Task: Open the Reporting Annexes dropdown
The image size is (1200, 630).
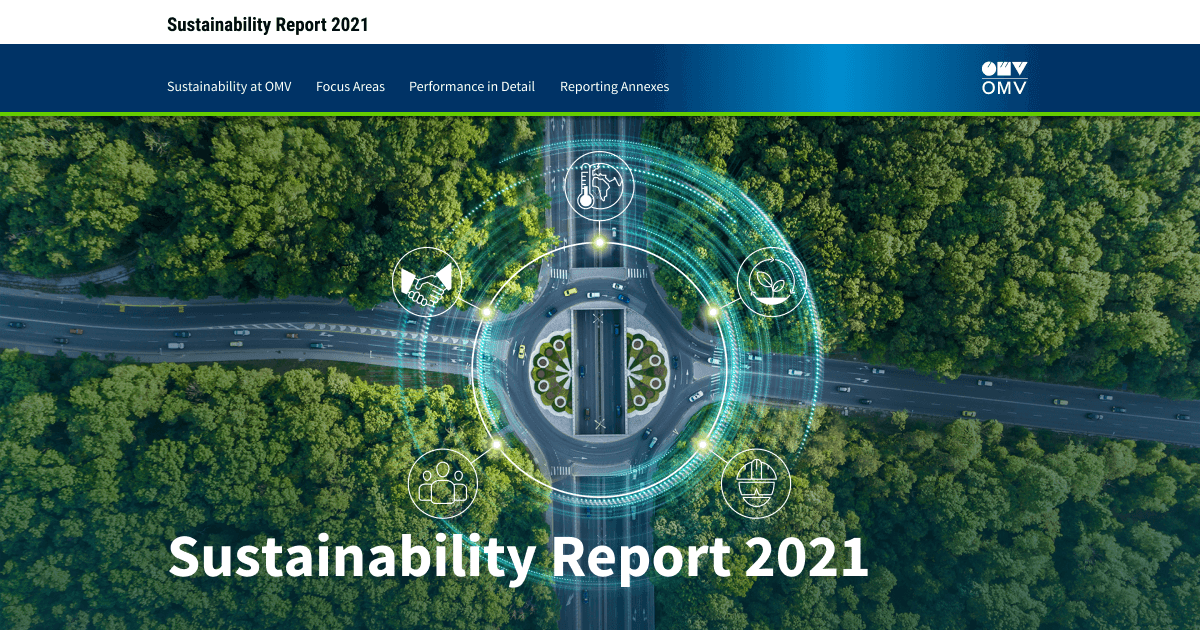Action: click(x=614, y=86)
